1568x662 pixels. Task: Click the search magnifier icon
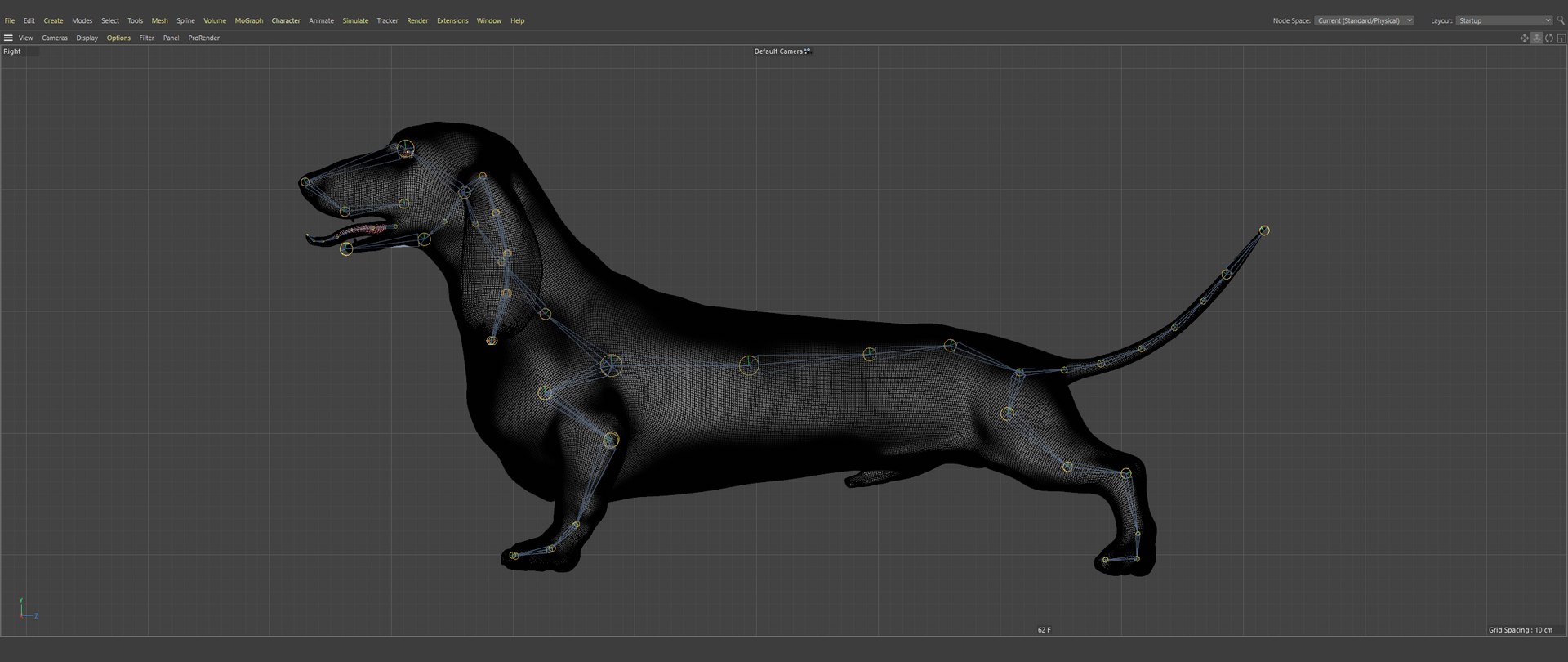pyautogui.click(x=1561, y=20)
